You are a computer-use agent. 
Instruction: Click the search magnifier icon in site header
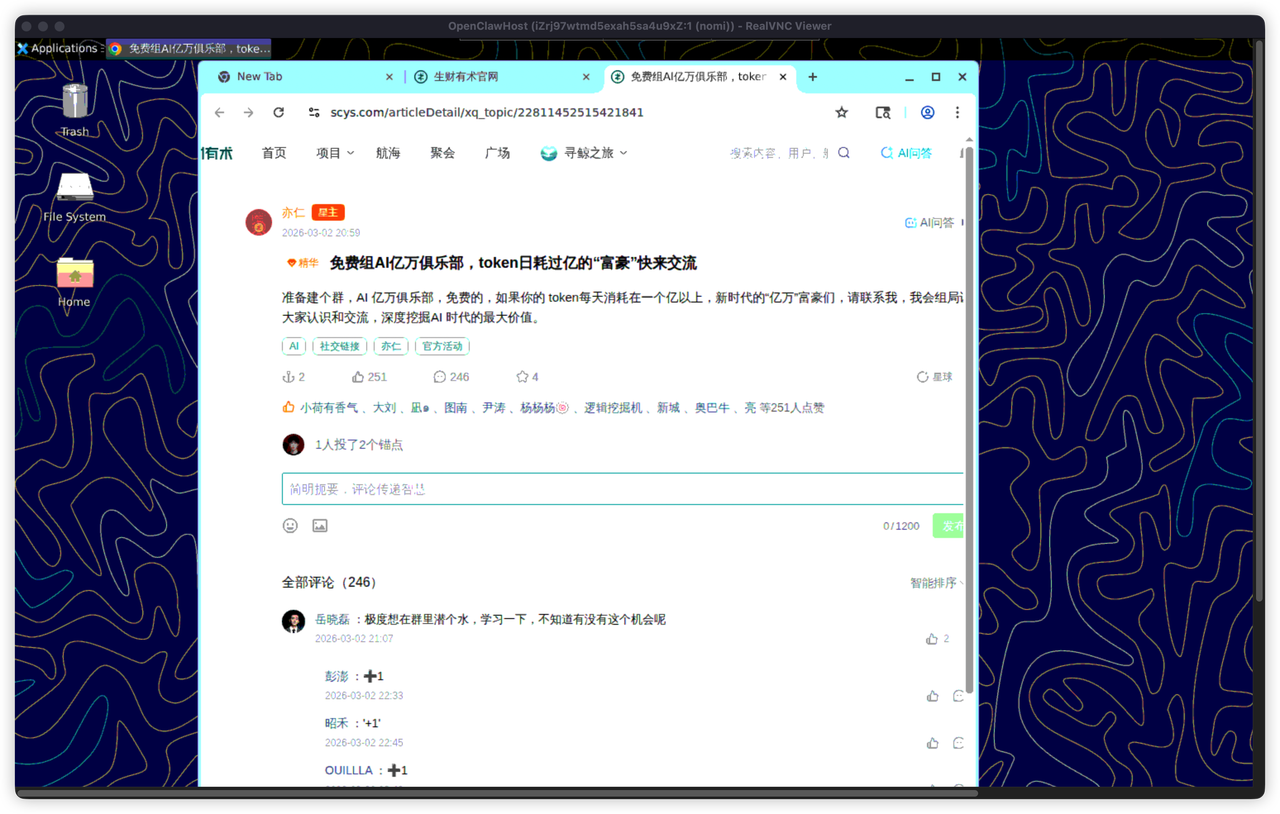click(x=844, y=153)
